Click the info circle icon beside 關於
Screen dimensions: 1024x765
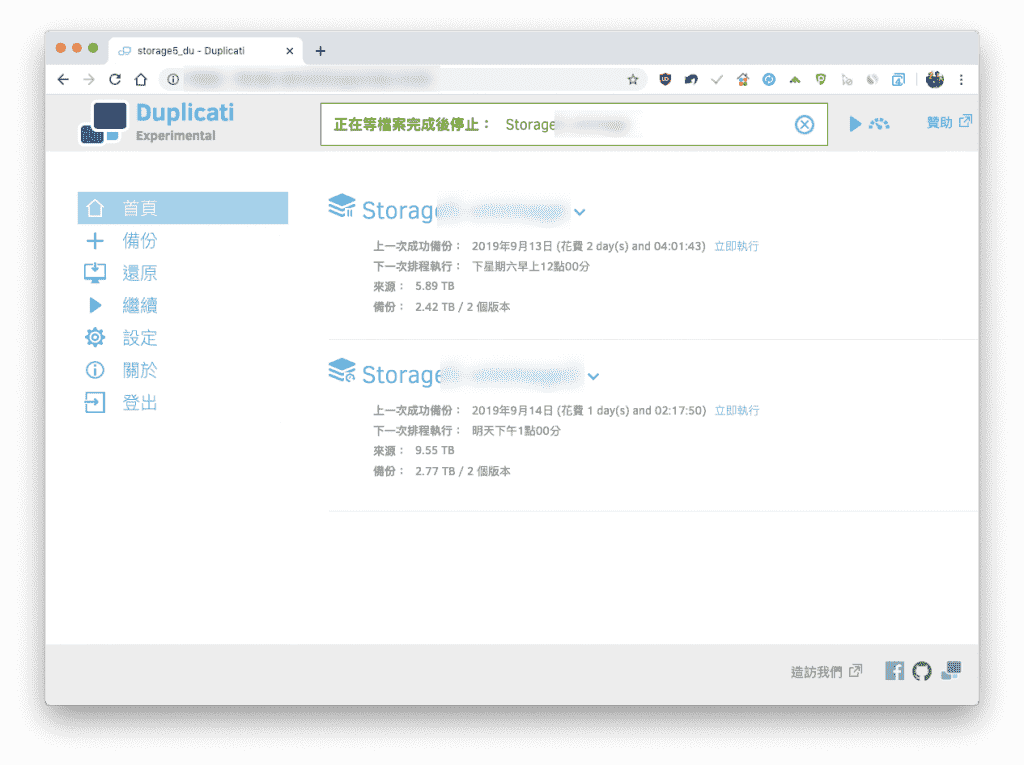pyautogui.click(x=95, y=370)
